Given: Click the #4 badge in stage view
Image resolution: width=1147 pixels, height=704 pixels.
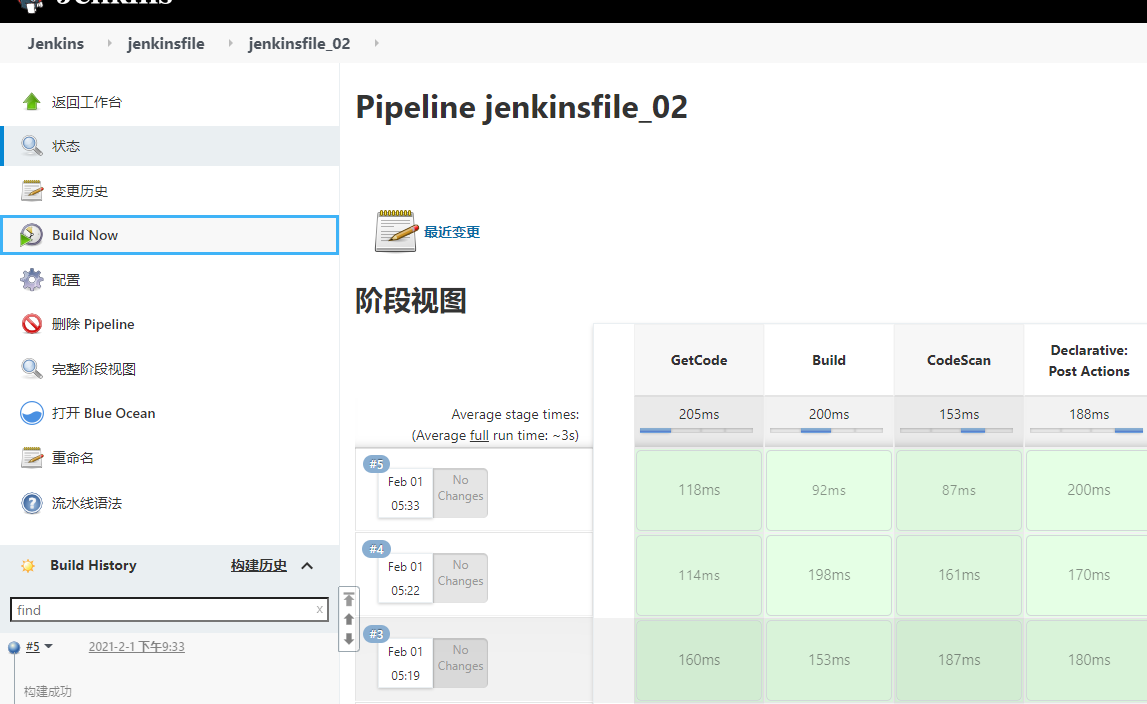Looking at the screenshot, I should click(376, 549).
